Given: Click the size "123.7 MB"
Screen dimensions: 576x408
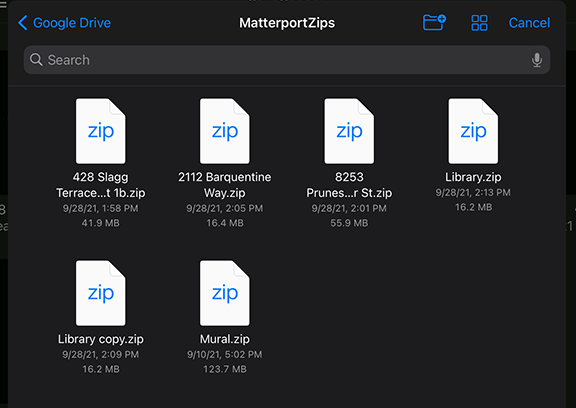Looking at the screenshot, I should (x=225, y=369).
